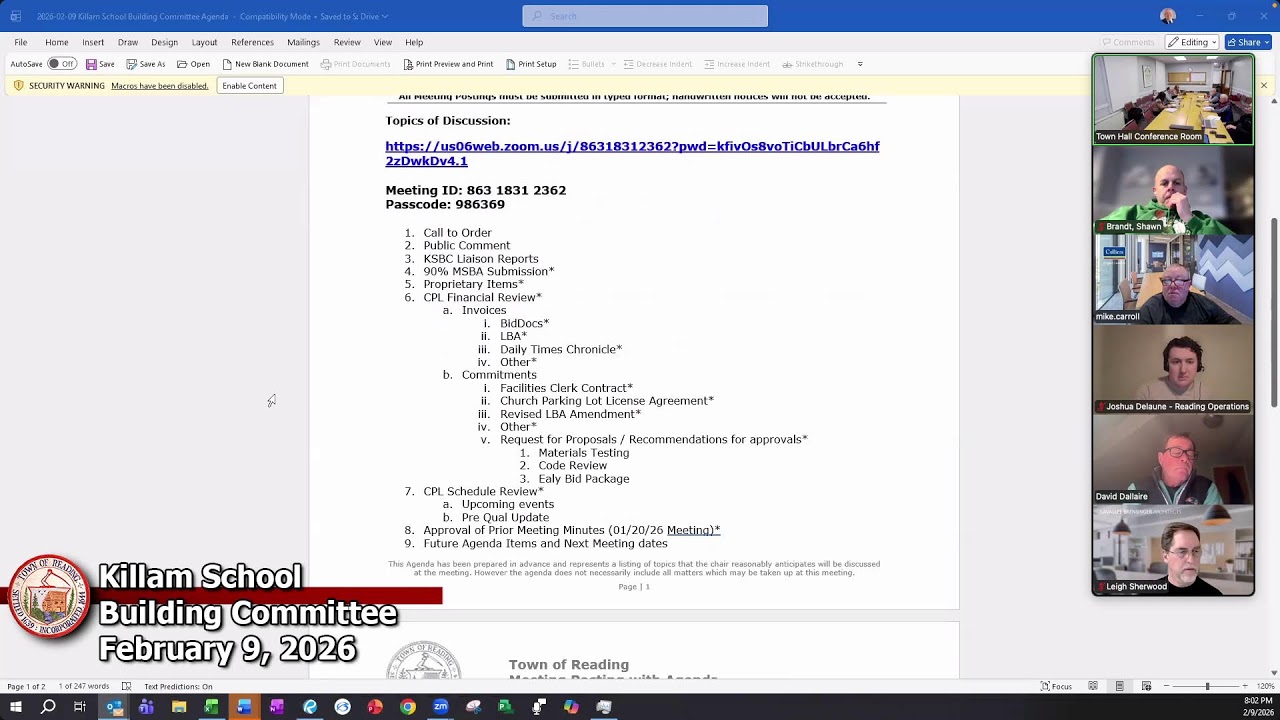Click Save As in the toolbar

click(x=146, y=64)
